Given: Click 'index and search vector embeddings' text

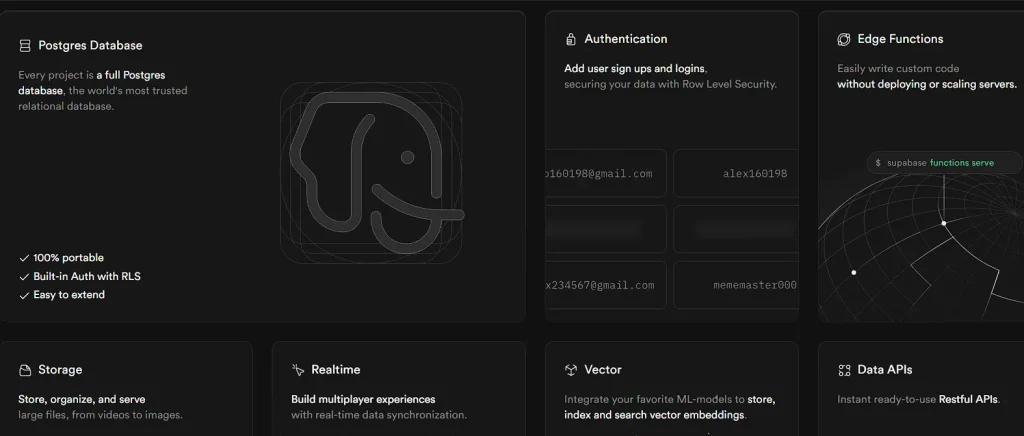Looking at the screenshot, I should [654, 415].
